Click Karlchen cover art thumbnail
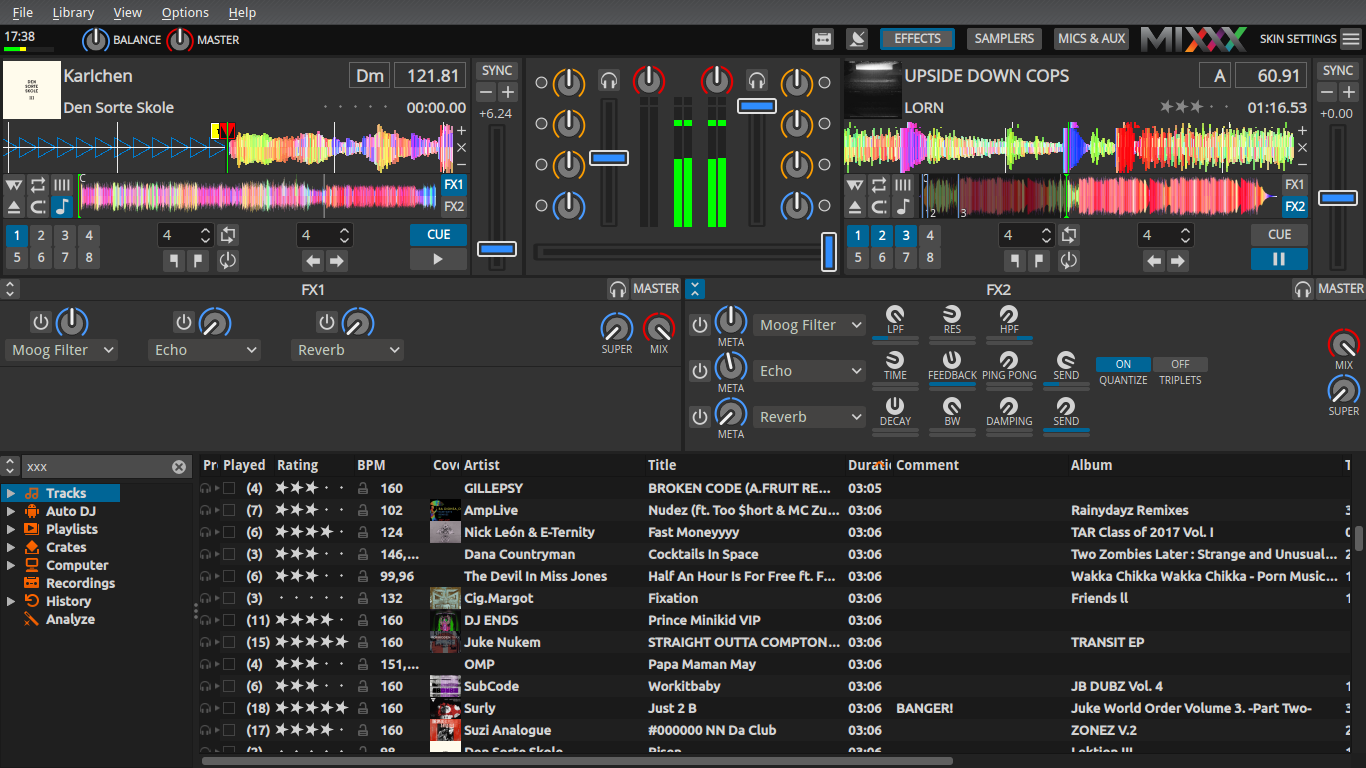Screen dimensions: 1366x768 tap(32, 90)
